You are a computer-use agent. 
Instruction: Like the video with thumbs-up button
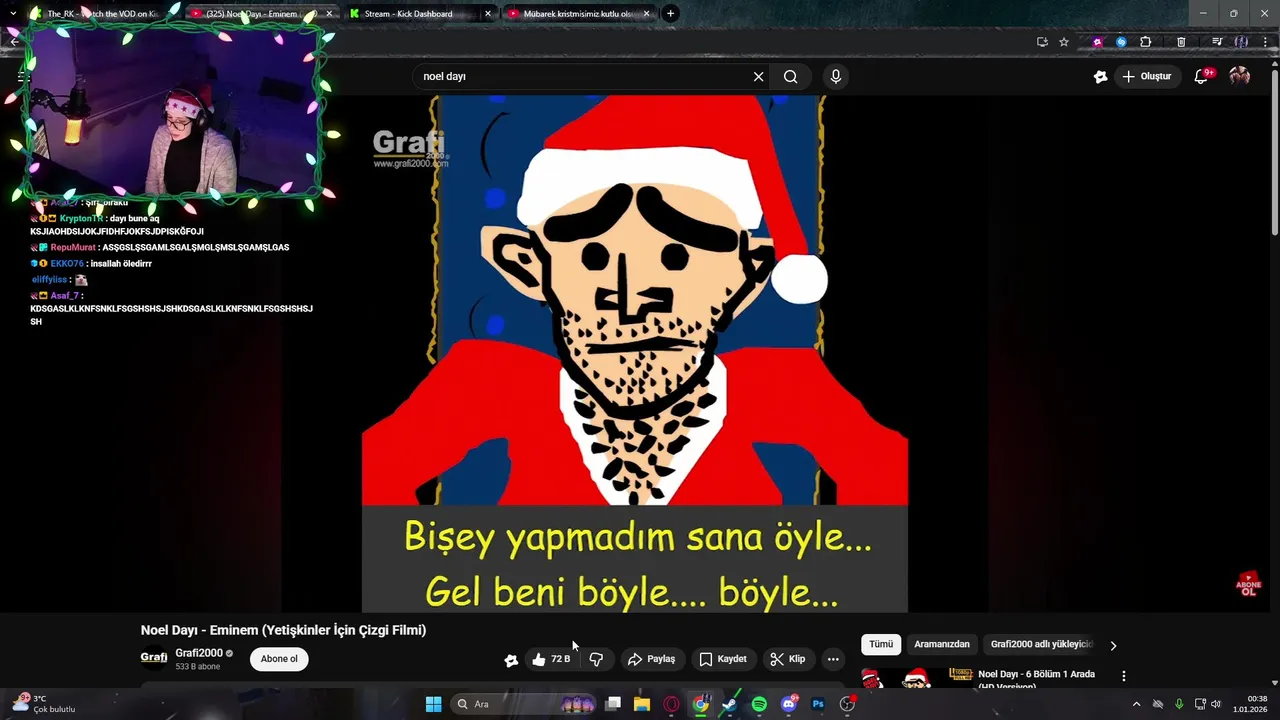[551, 659]
